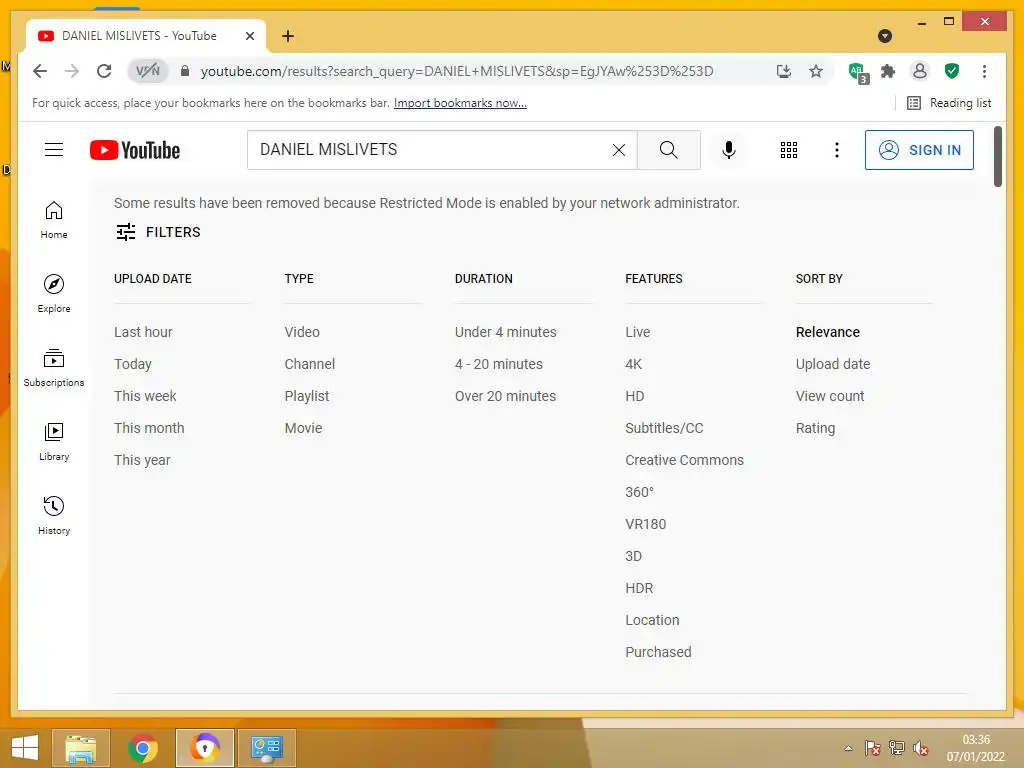This screenshot has width=1024, height=768.
Task: Close the DANIEL MISLIVETS tab
Action: [x=249, y=36]
